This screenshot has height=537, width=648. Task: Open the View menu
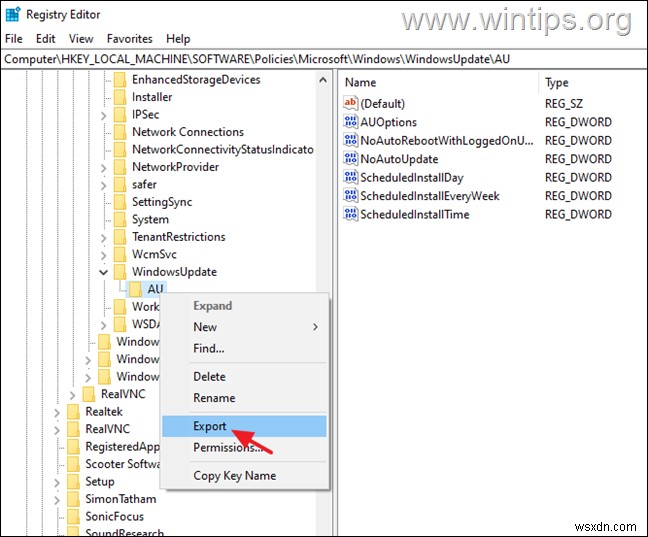(81, 39)
